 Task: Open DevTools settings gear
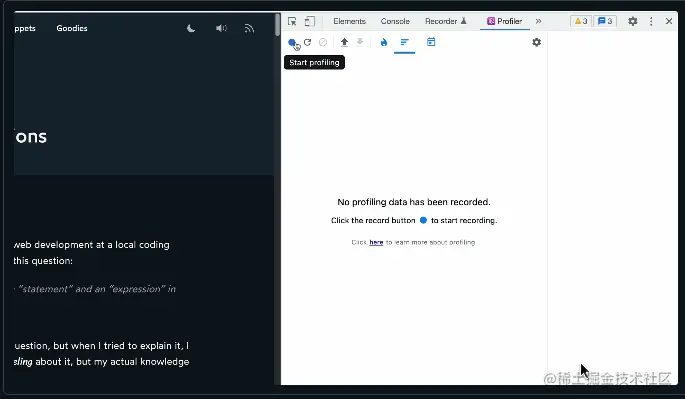point(633,21)
